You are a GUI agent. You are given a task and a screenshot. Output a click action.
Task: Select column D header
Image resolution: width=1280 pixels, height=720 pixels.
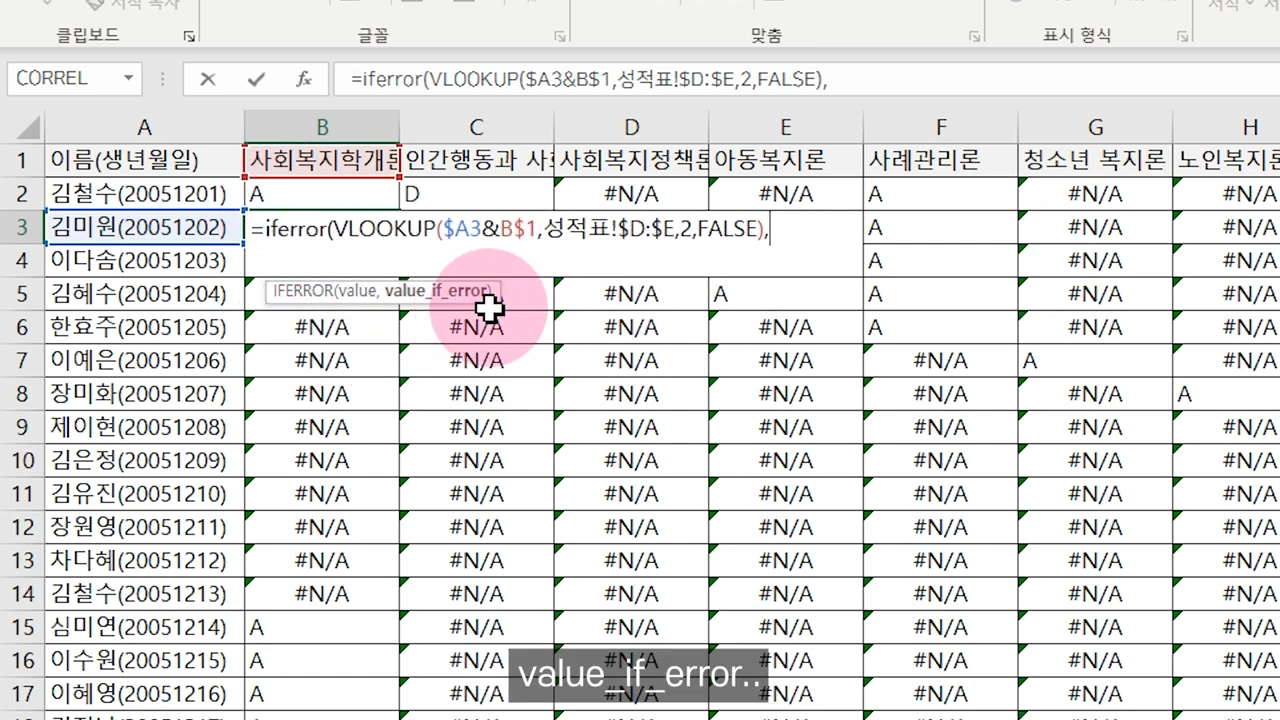pyautogui.click(x=631, y=127)
